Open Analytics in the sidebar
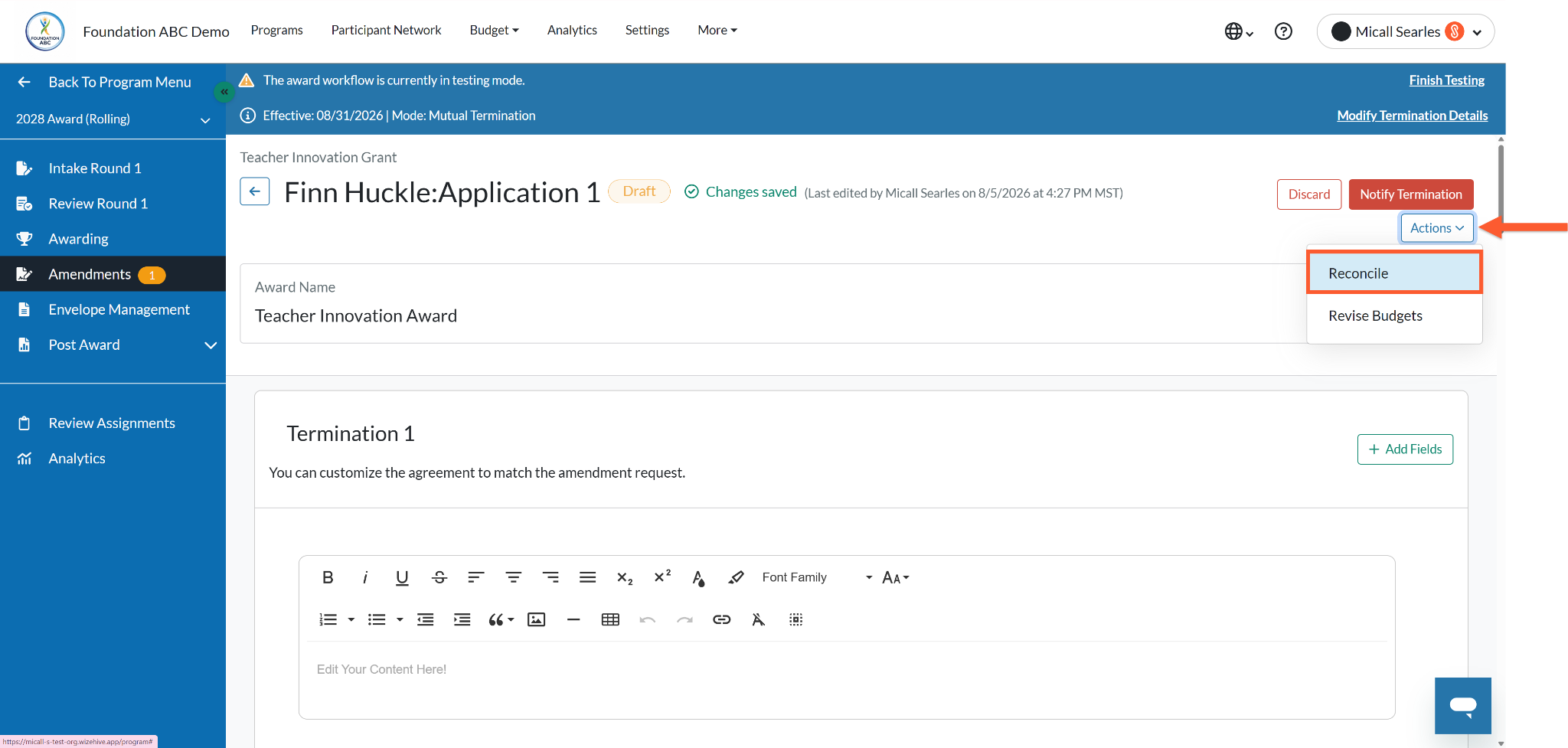This screenshot has height=748, width=1568. [x=113, y=459]
